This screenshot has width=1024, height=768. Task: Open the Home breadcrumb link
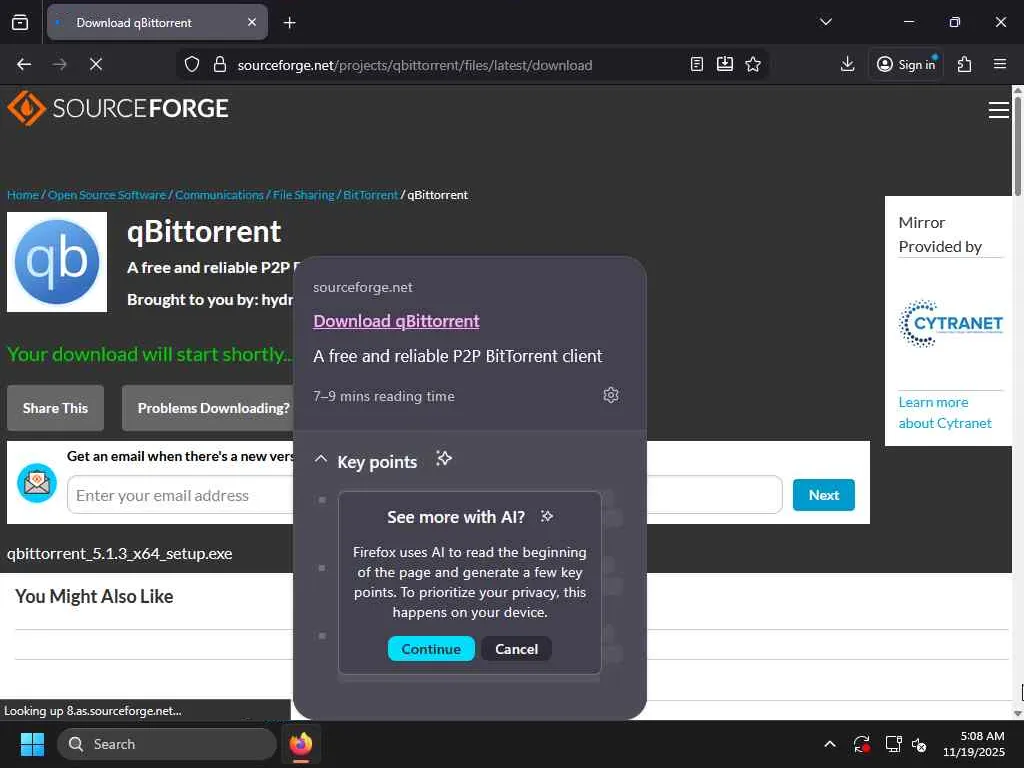click(x=23, y=195)
